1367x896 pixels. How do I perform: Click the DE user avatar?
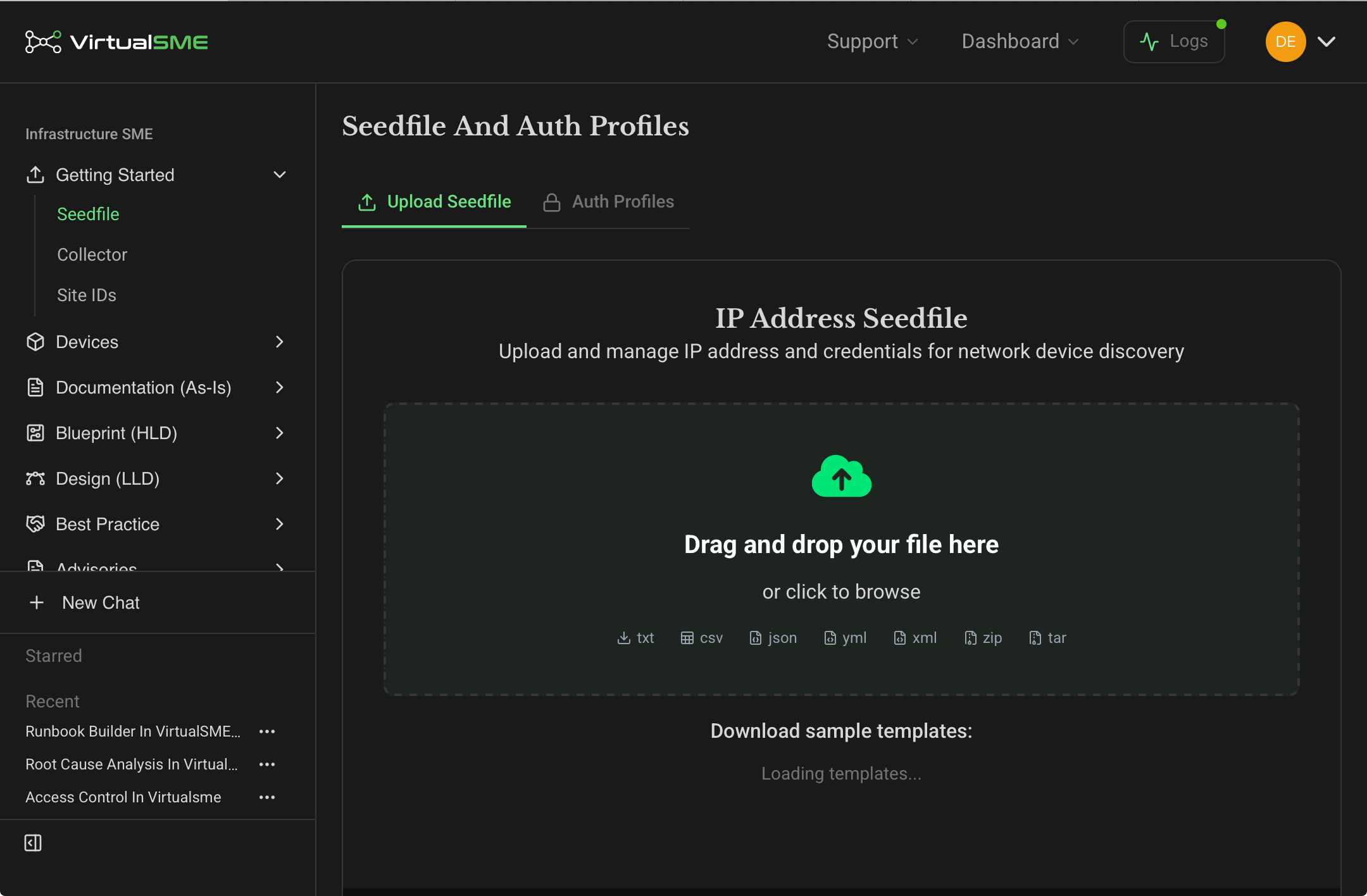pos(1285,42)
